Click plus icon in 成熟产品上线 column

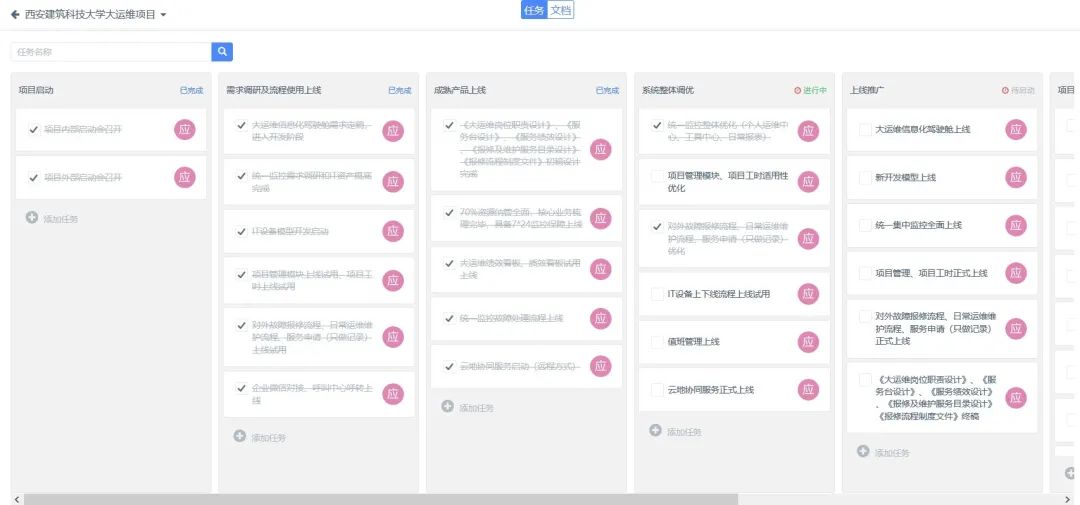tap(447, 406)
